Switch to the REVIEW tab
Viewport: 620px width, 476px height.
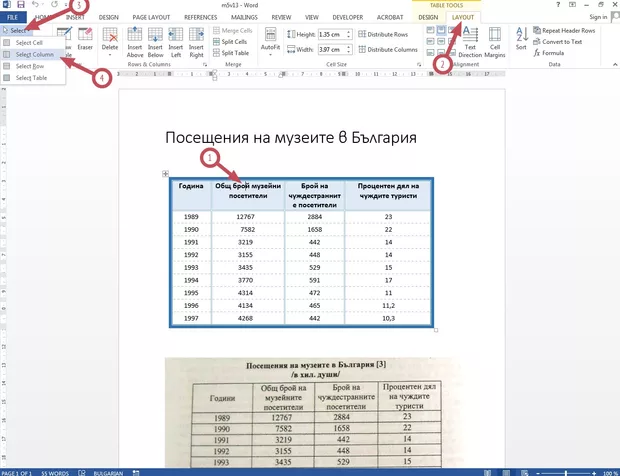(x=281, y=17)
